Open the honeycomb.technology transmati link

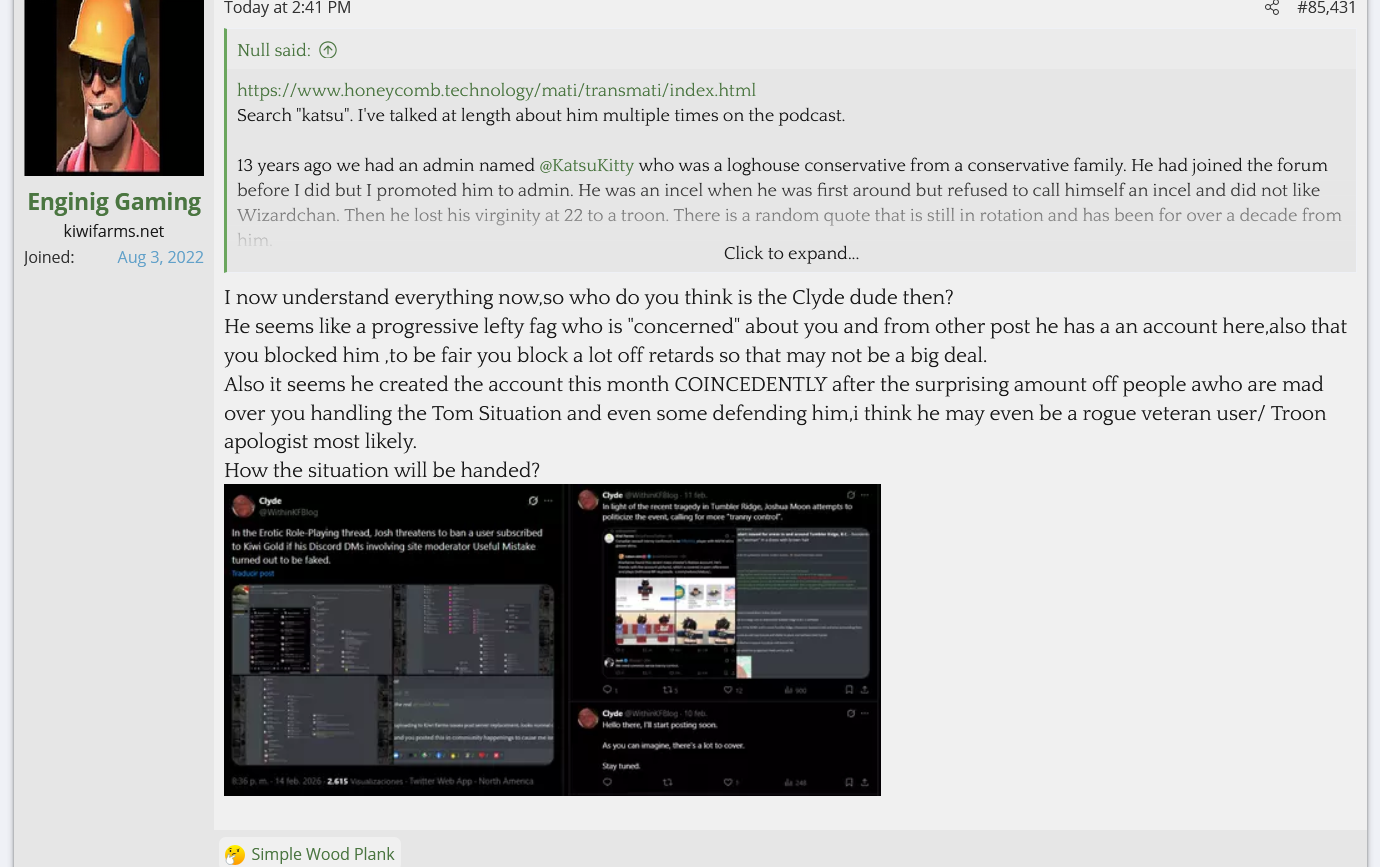pos(496,90)
